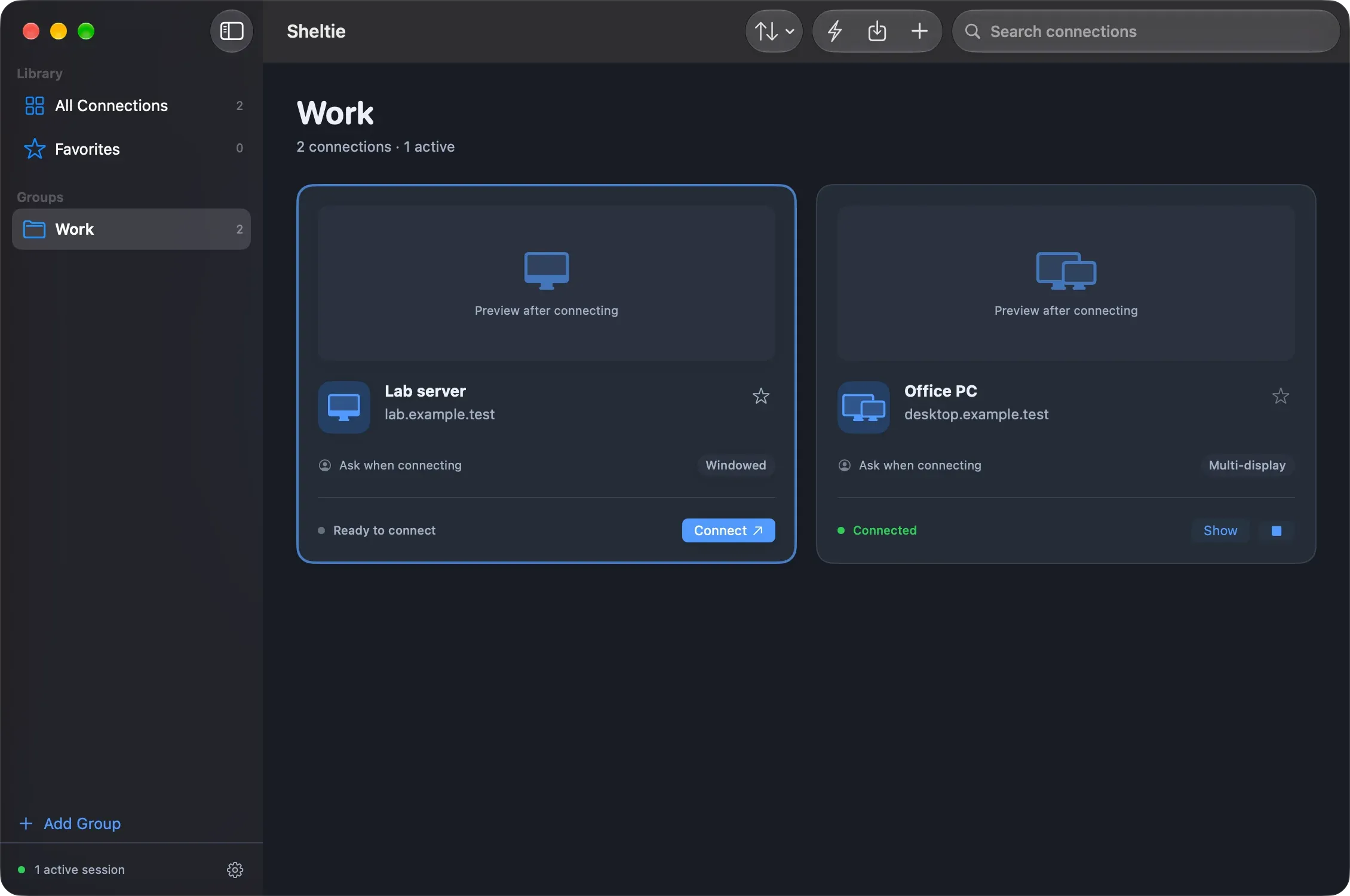1350x896 pixels.
Task: Focus the Search connections field
Action: tap(1146, 31)
